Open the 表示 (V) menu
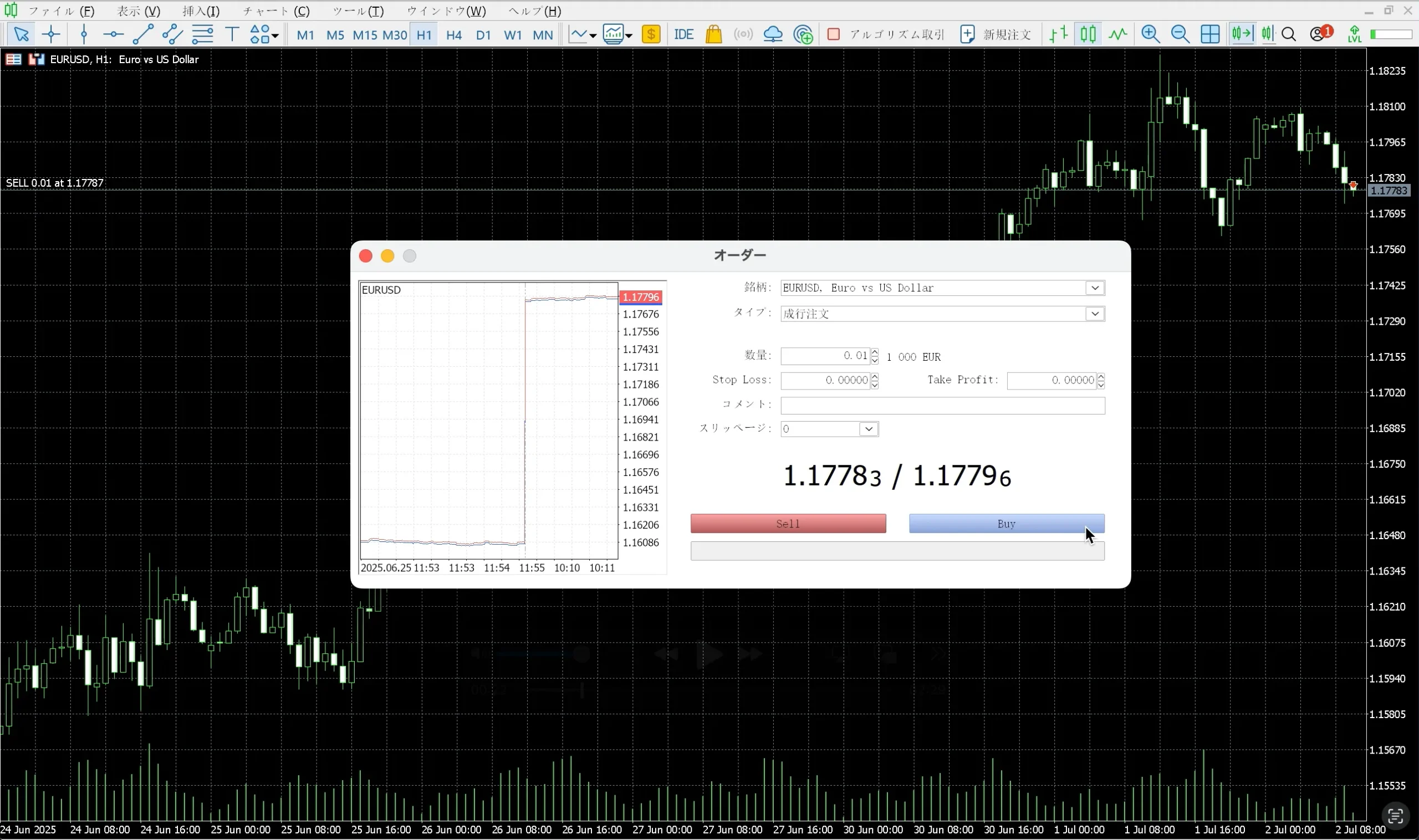Image resolution: width=1419 pixels, height=840 pixels. point(139,11)
